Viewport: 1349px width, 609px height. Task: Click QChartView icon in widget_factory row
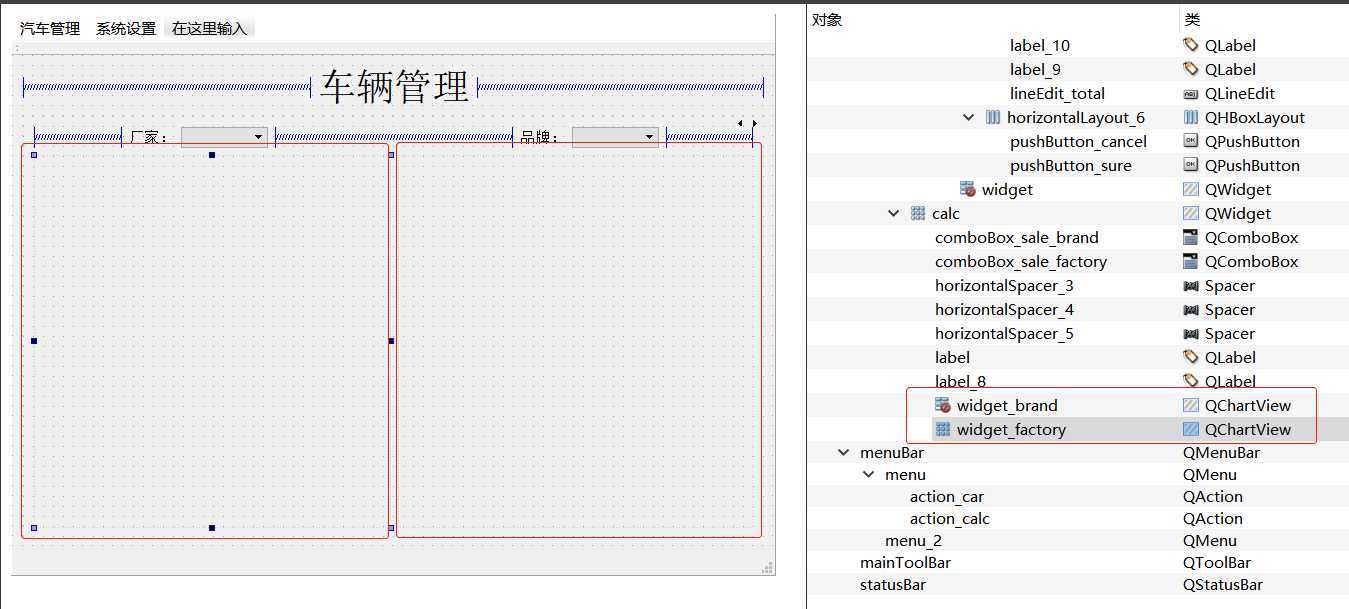click(x=1190, y=429)
